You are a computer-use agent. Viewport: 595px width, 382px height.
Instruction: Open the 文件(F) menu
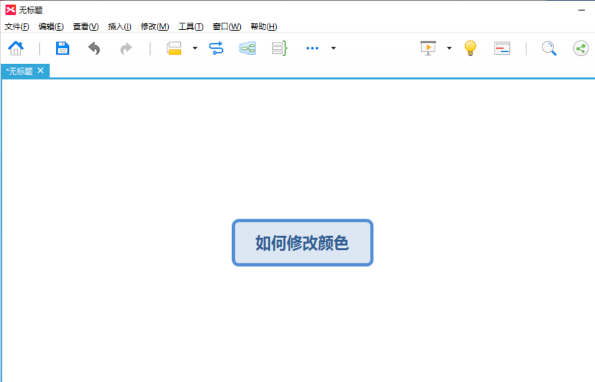coord(17,27)
